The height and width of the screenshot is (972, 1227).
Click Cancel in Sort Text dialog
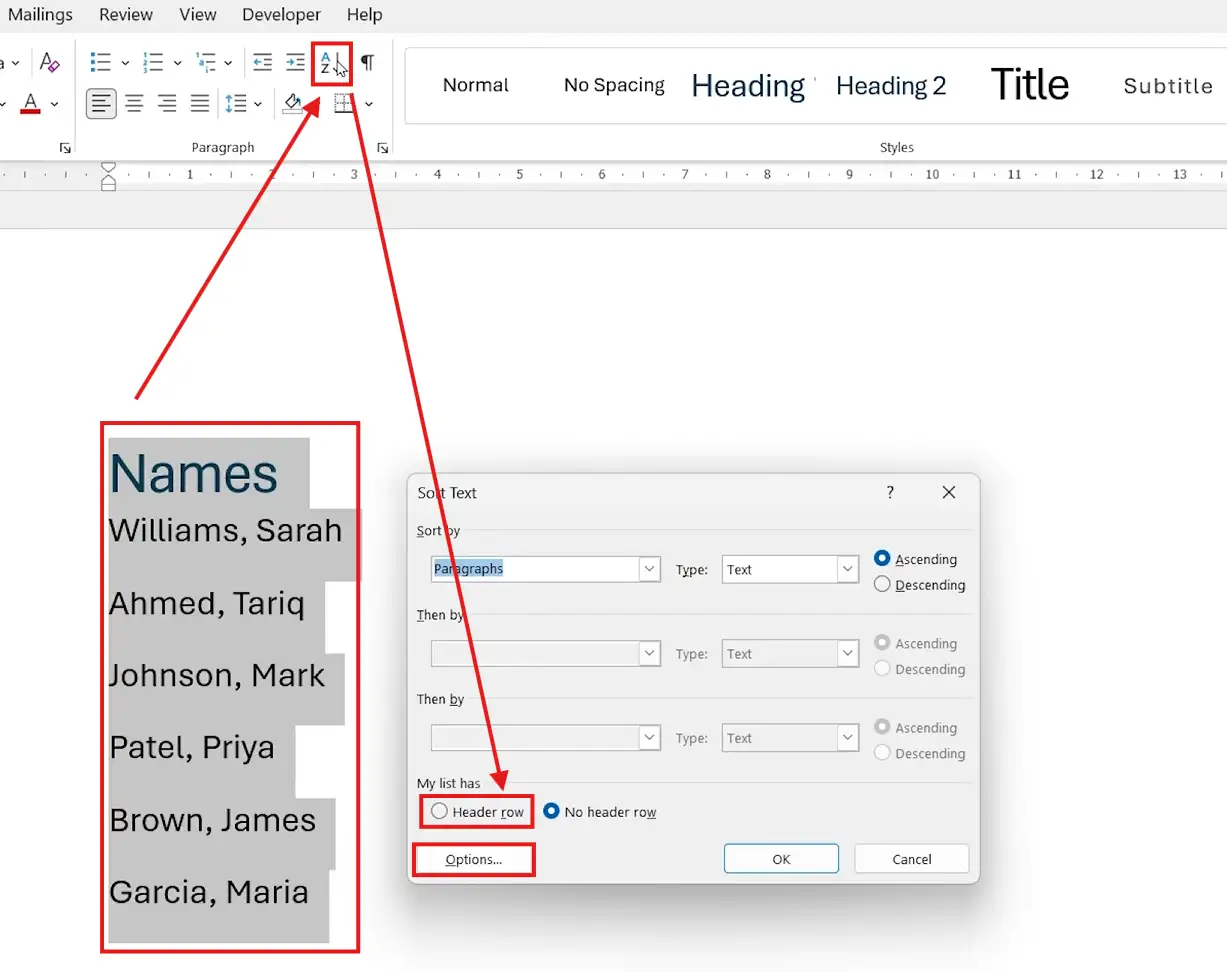coord(911,859)
